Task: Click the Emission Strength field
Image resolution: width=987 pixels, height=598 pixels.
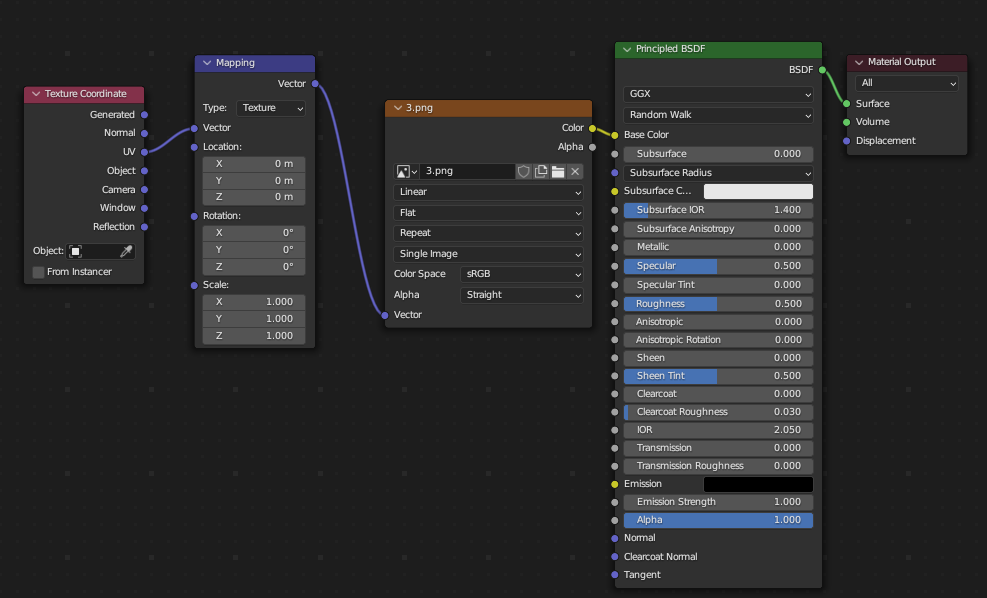Action: (x=718, y=502)
